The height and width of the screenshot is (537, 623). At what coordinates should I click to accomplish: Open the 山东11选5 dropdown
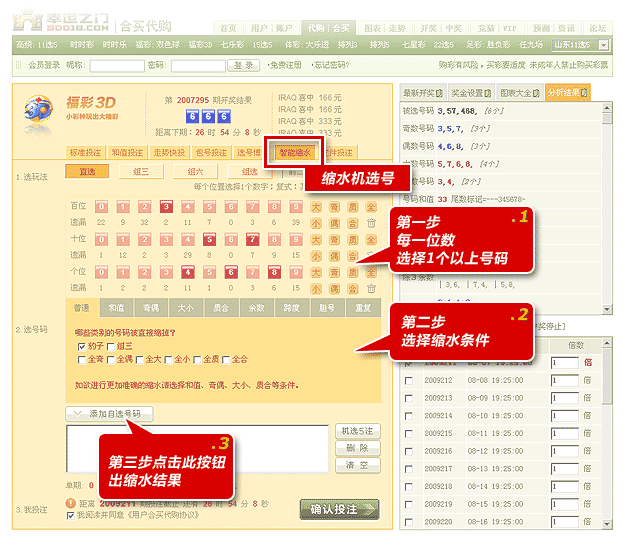[x=604, y=45]
